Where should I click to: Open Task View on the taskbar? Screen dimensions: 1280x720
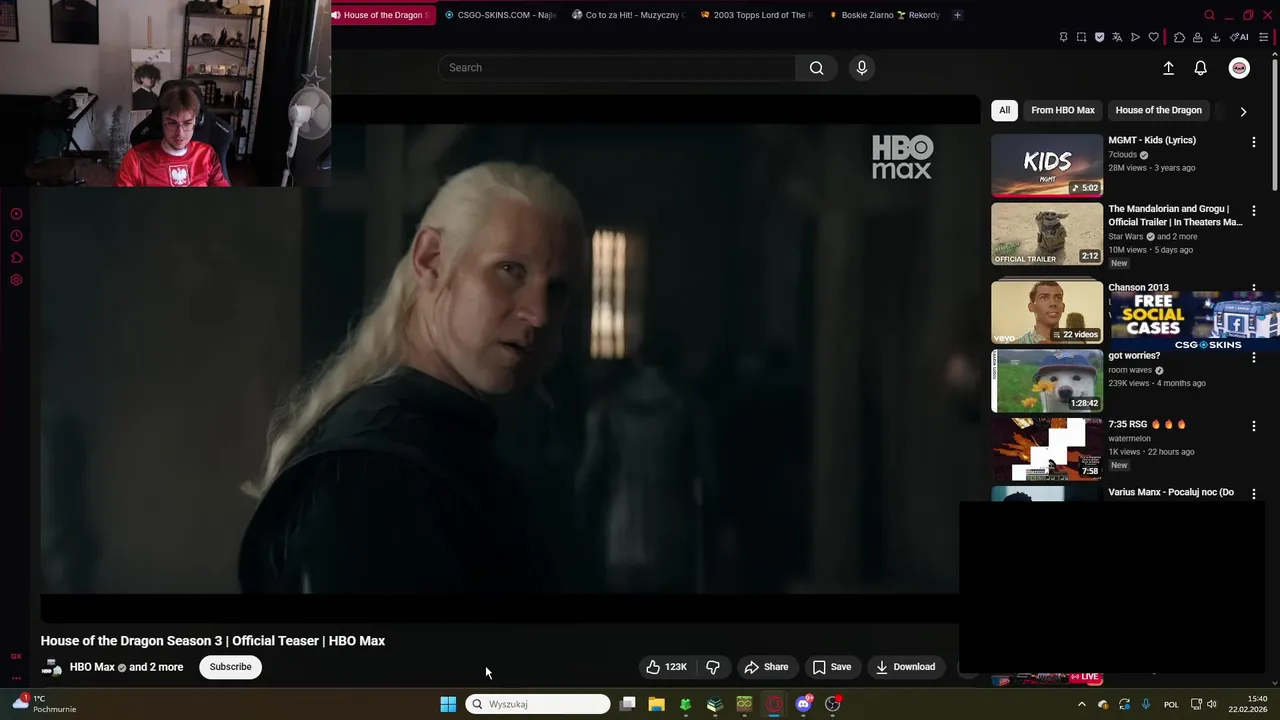click(627, 704)
